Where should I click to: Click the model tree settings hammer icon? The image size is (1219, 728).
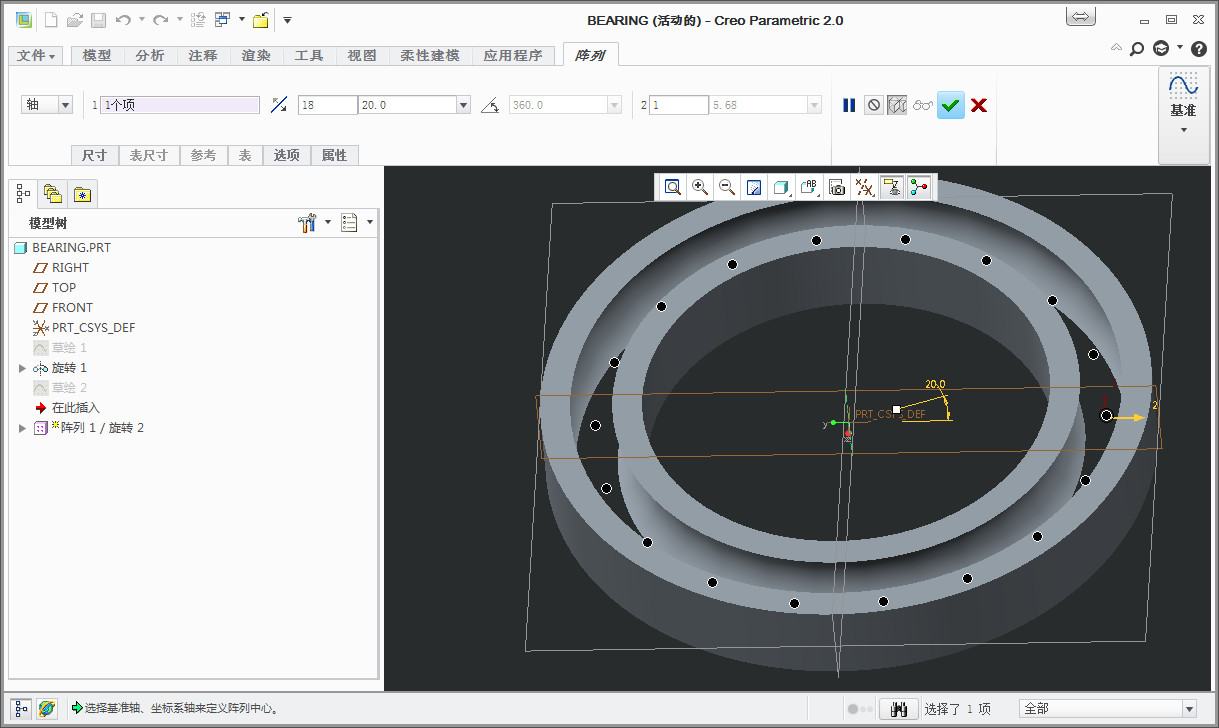308,223
